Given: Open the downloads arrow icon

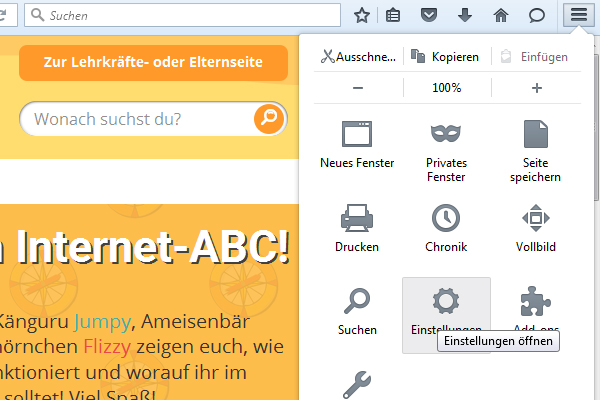Looking at the screenshot, I should click(x=464, y=15).
